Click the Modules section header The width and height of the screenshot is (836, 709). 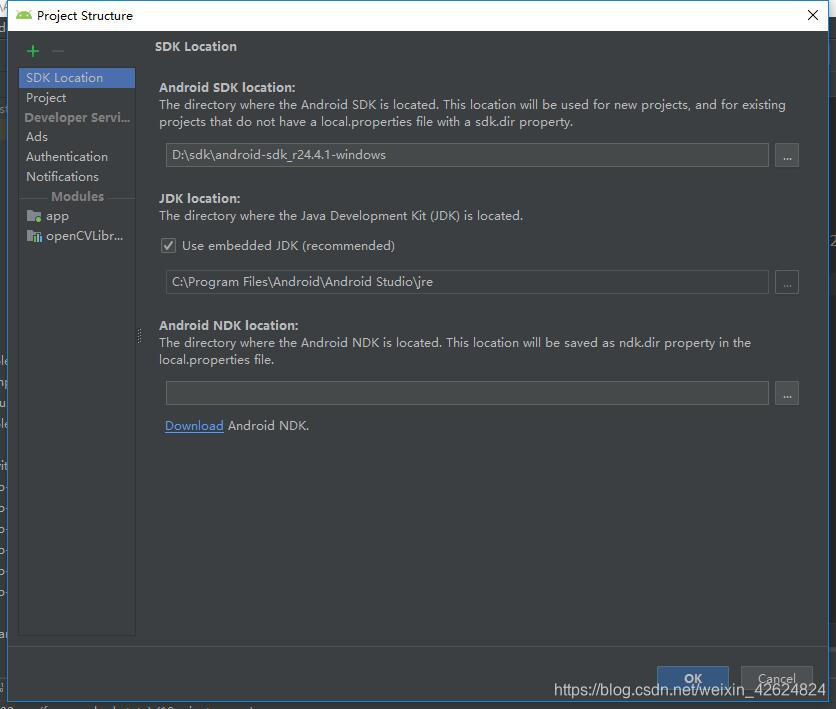[78, 197]
